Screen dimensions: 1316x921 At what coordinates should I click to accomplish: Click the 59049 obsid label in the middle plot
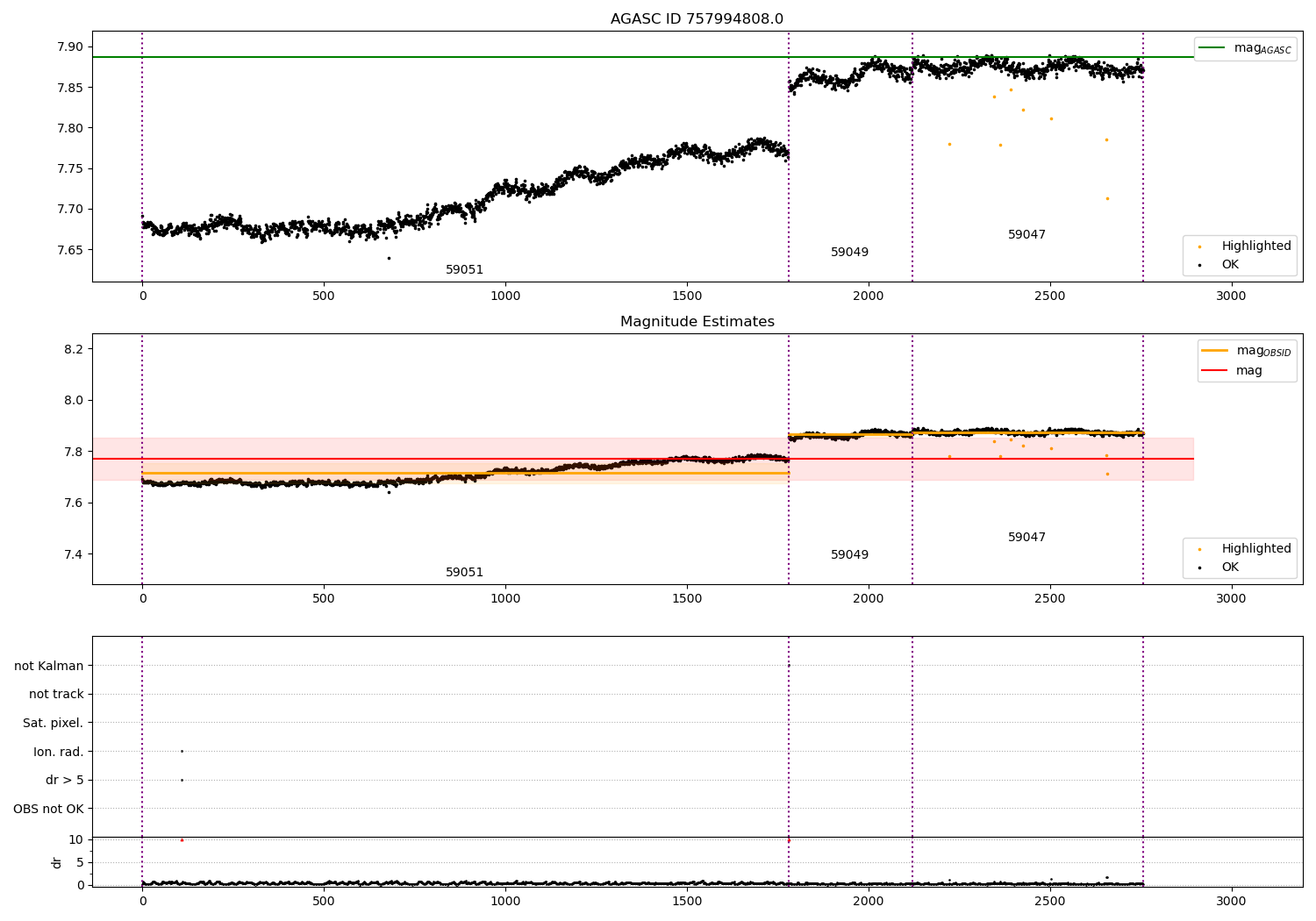[849, 555]
